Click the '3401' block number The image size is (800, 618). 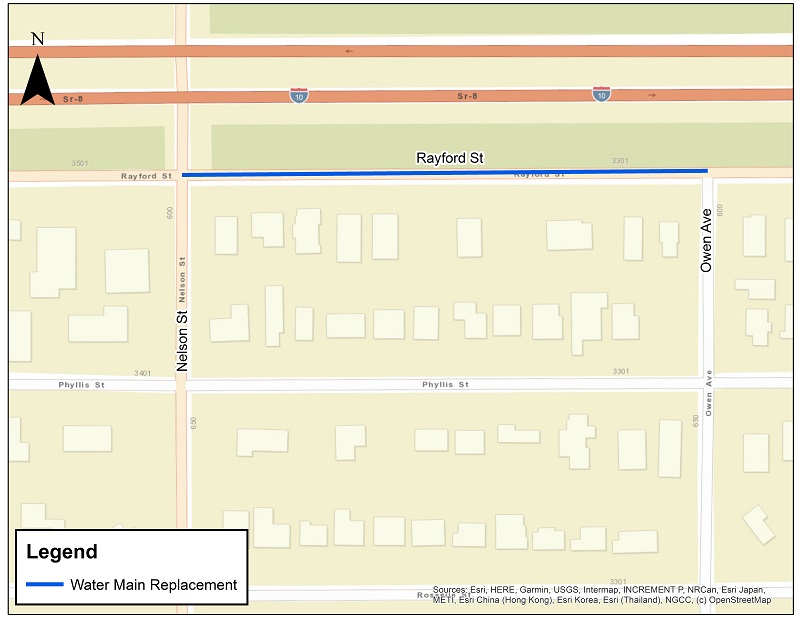[142, 373]
